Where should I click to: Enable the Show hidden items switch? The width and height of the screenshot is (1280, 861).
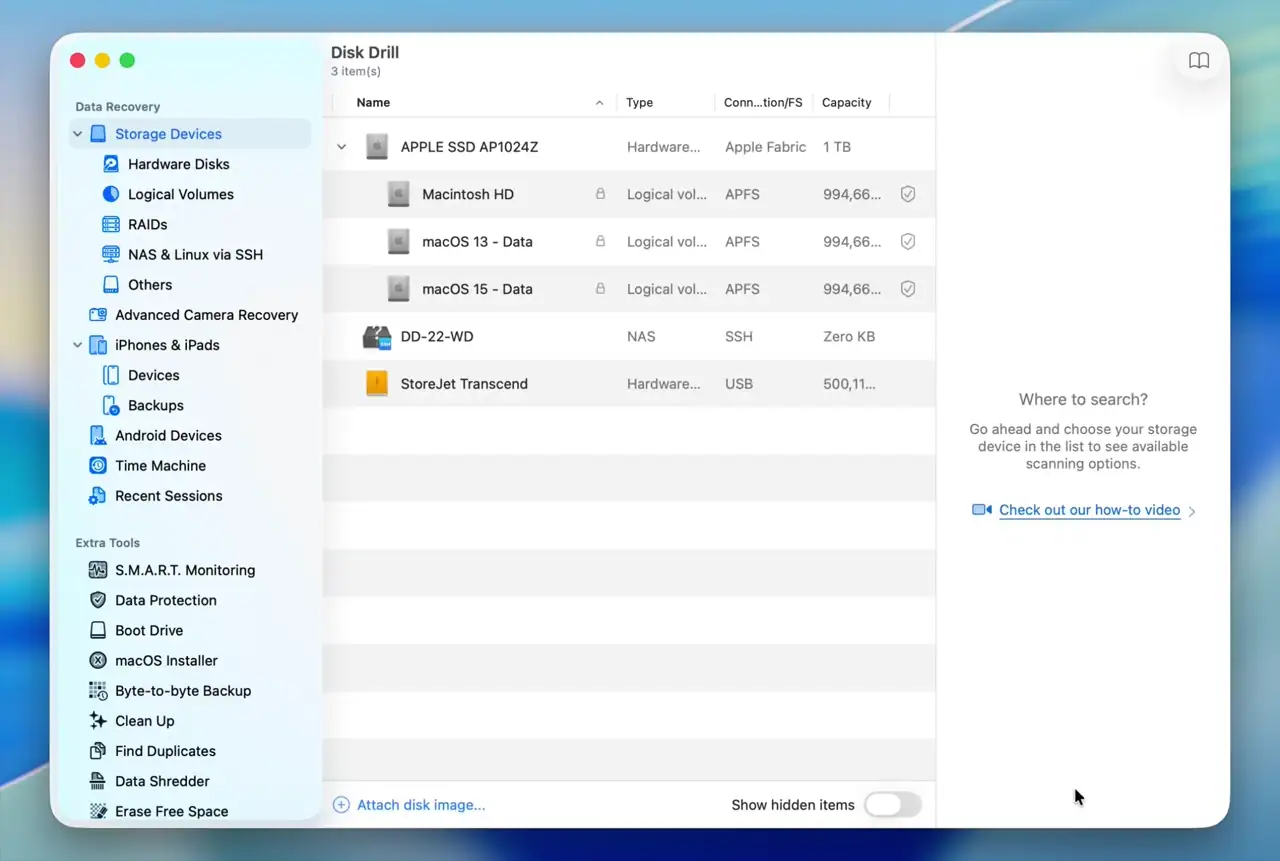(x=892, y=805)
